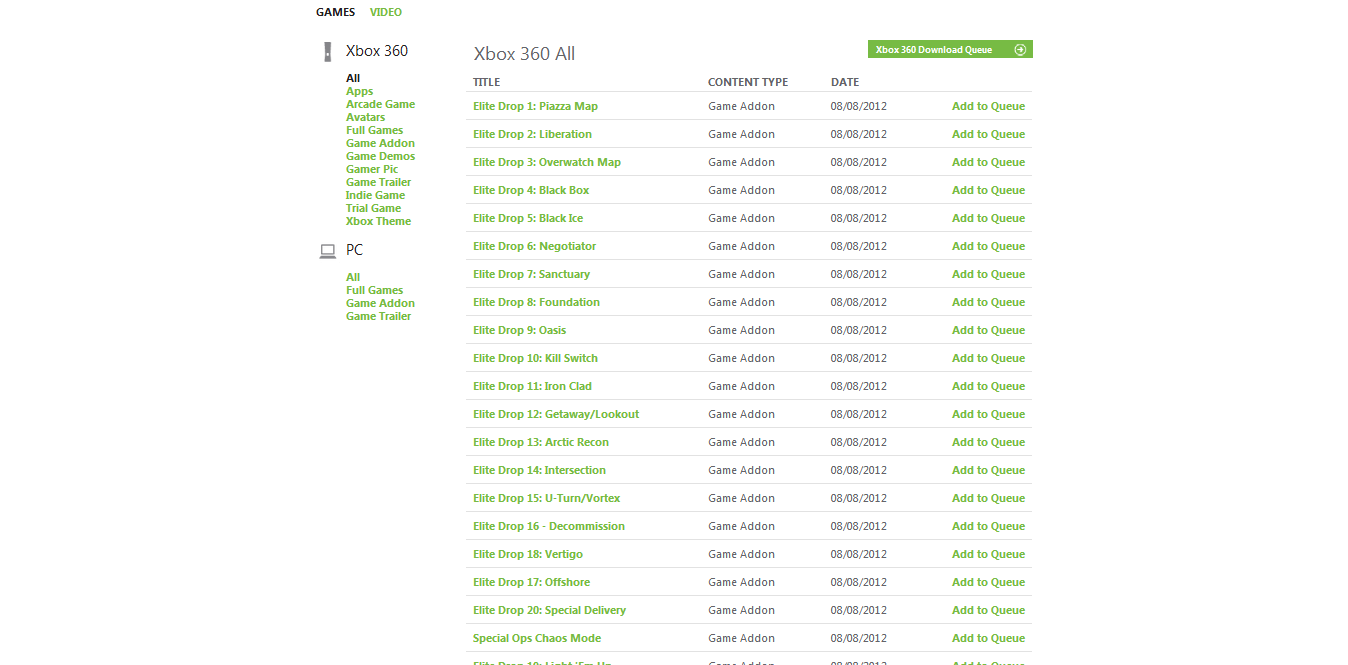Open PC Full Games category
This screenshot has width=1348, height=665.
click(374, 290)
